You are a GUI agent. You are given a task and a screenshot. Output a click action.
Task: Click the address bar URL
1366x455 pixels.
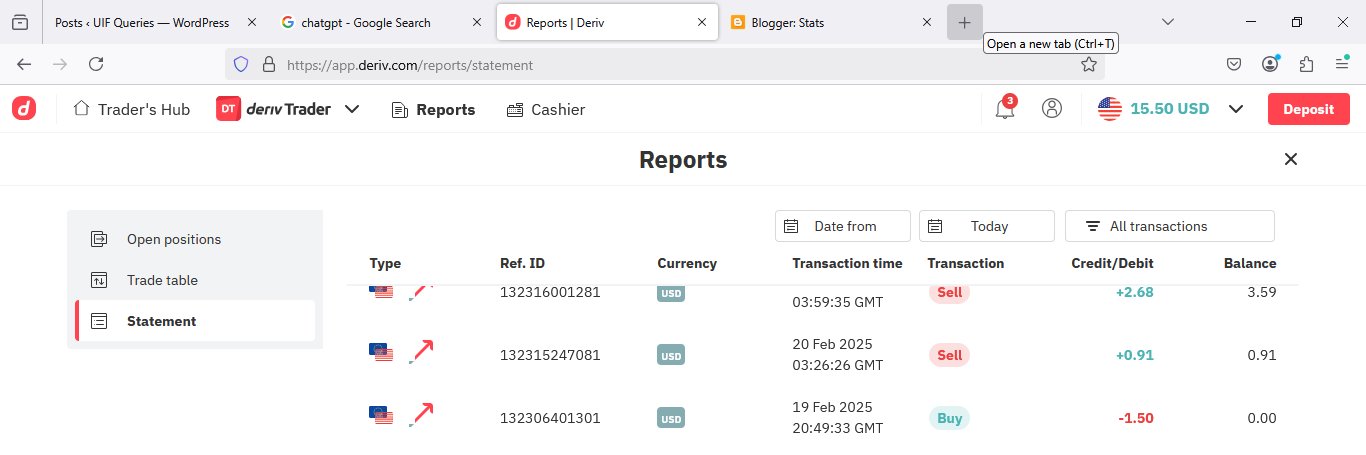tap(410, 65)
